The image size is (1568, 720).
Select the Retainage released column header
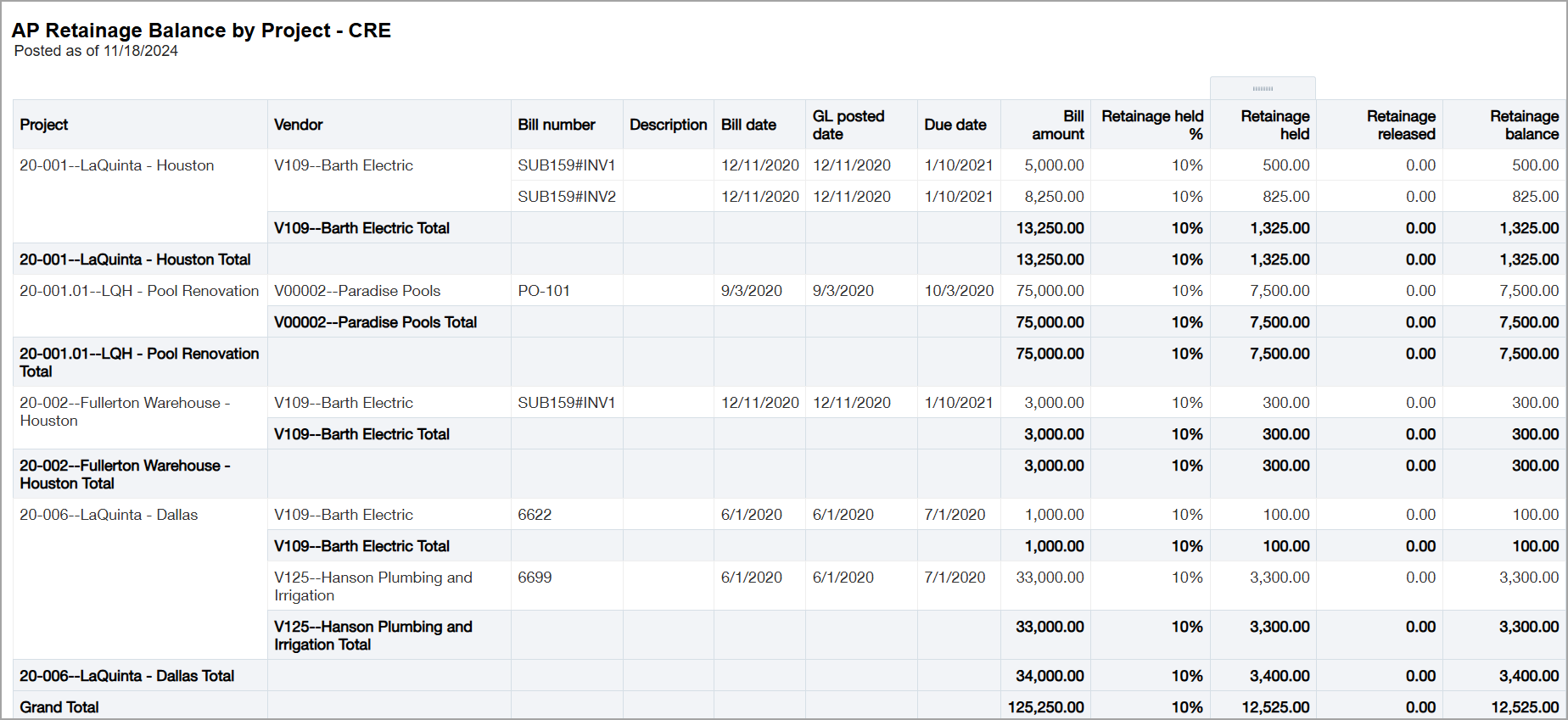tap(1400, 125)
